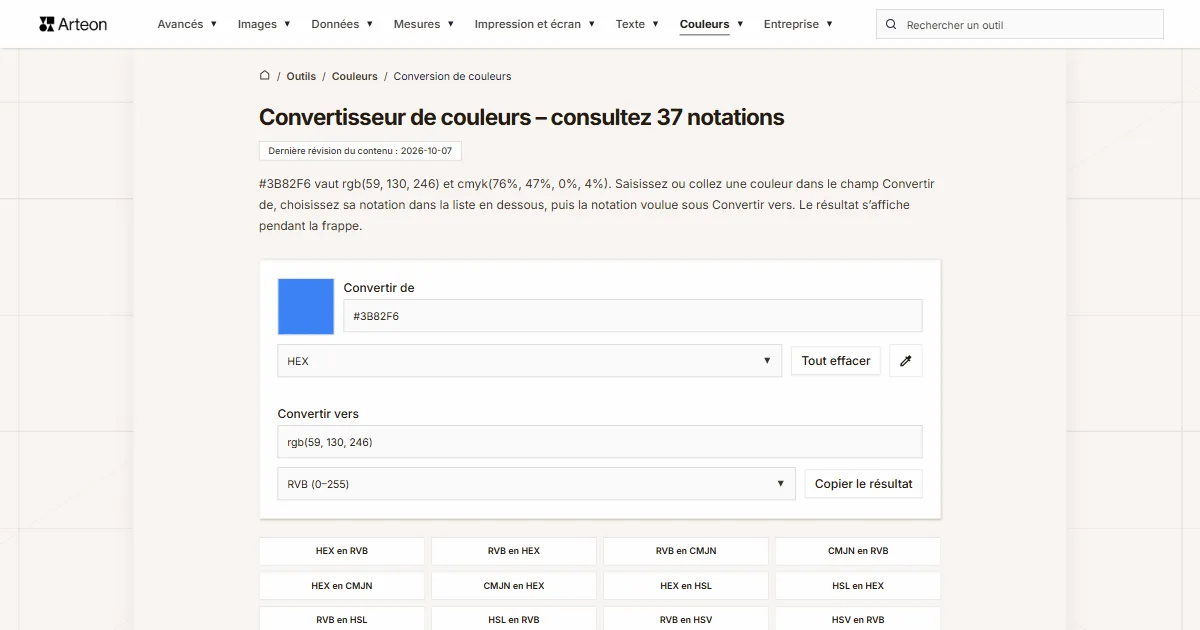The width and height of the screenshot is (1200, 630).
Task: Focus the Rechercher un outil search field
Action: 1020,25
